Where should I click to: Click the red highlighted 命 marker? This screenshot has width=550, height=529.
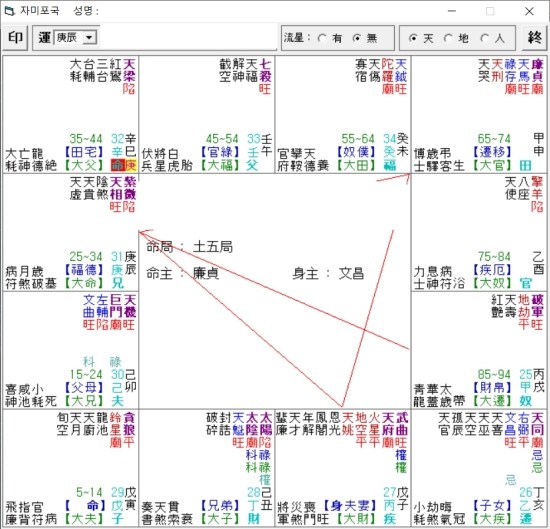[118, 165]
